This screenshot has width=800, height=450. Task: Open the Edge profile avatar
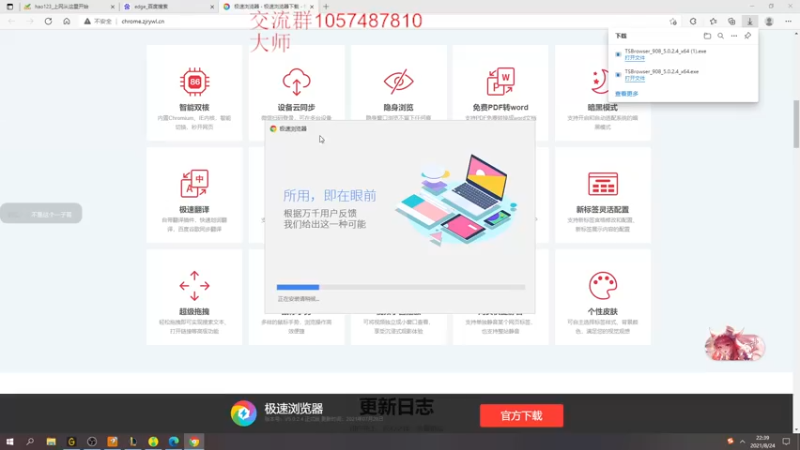[769, 21]
